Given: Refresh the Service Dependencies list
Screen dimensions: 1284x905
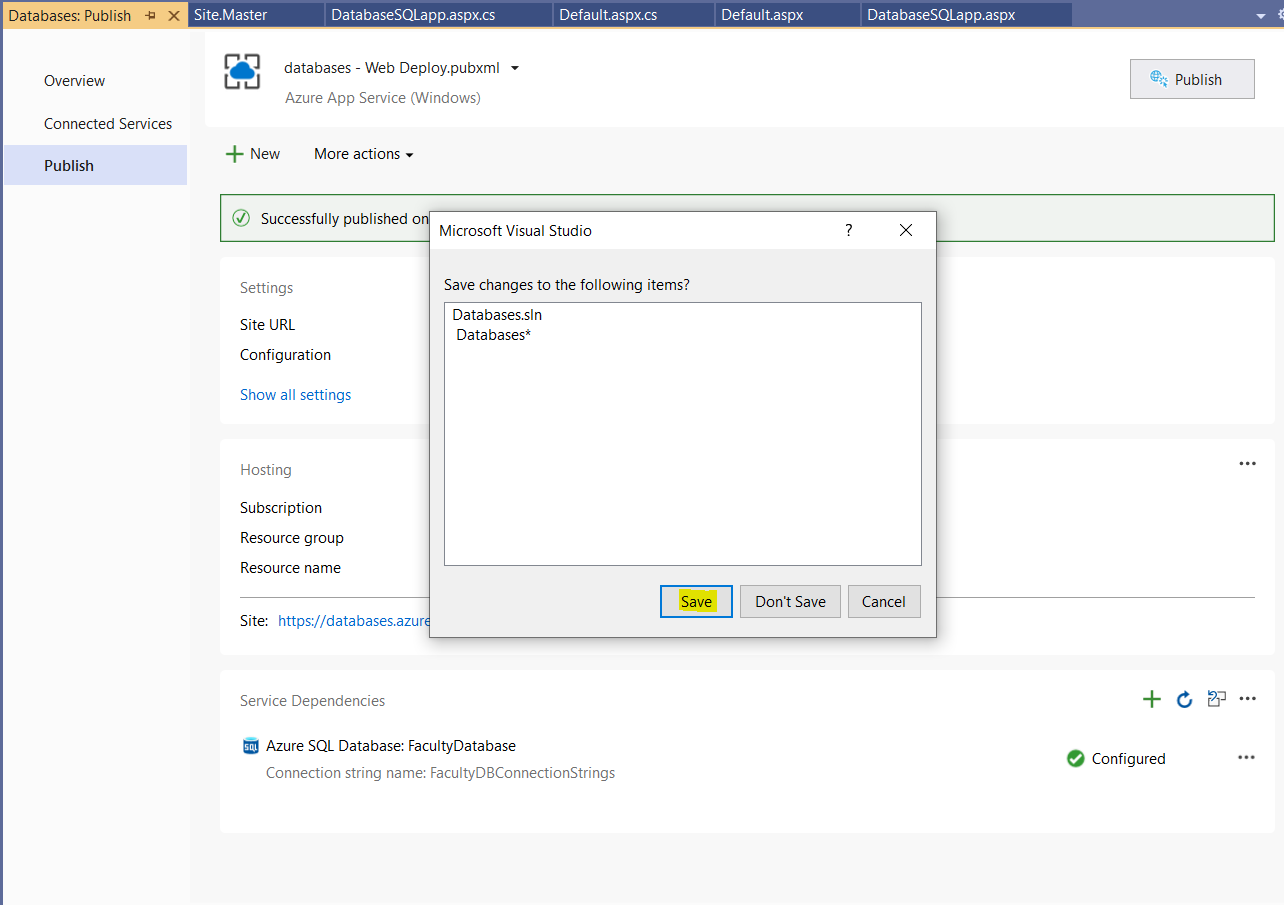Looking at the screenshot, I should 1185,699.
